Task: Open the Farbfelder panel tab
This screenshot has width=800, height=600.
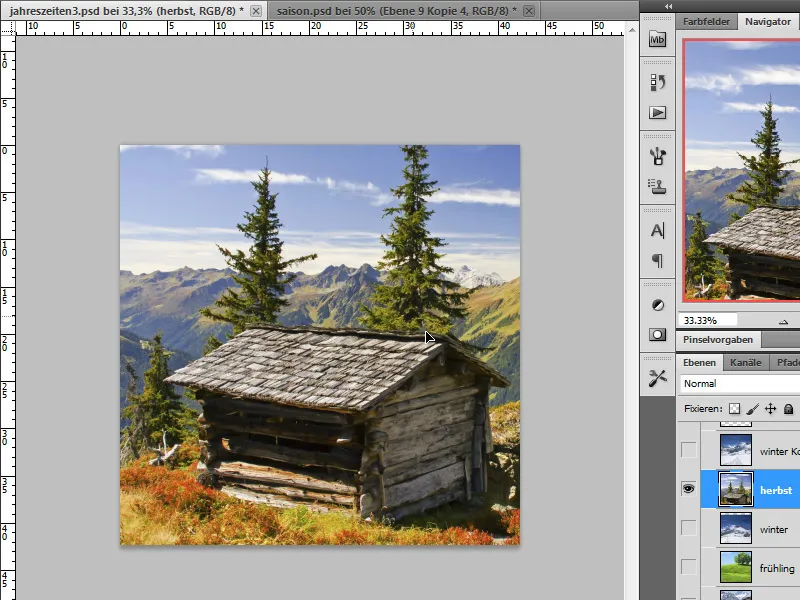Action: [707, 21]
